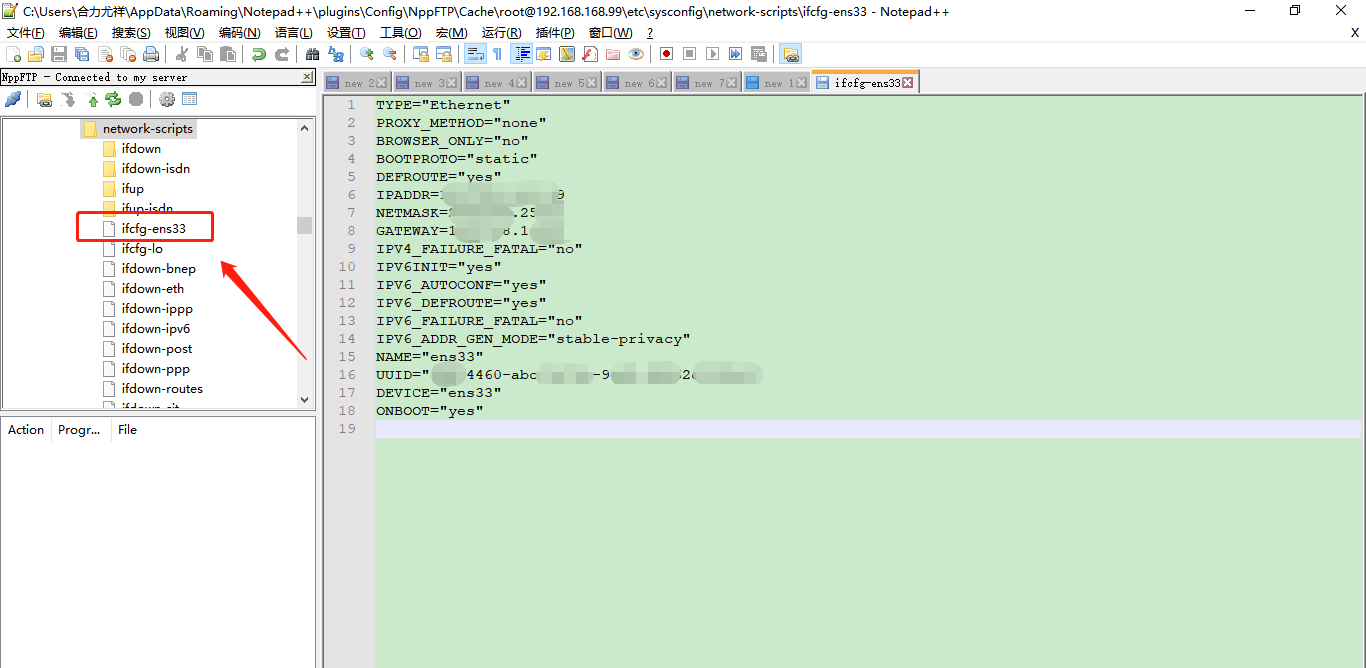Open Find with binoculars icon
This screenshot has height=668, width=1366.
tap(312, 54)
